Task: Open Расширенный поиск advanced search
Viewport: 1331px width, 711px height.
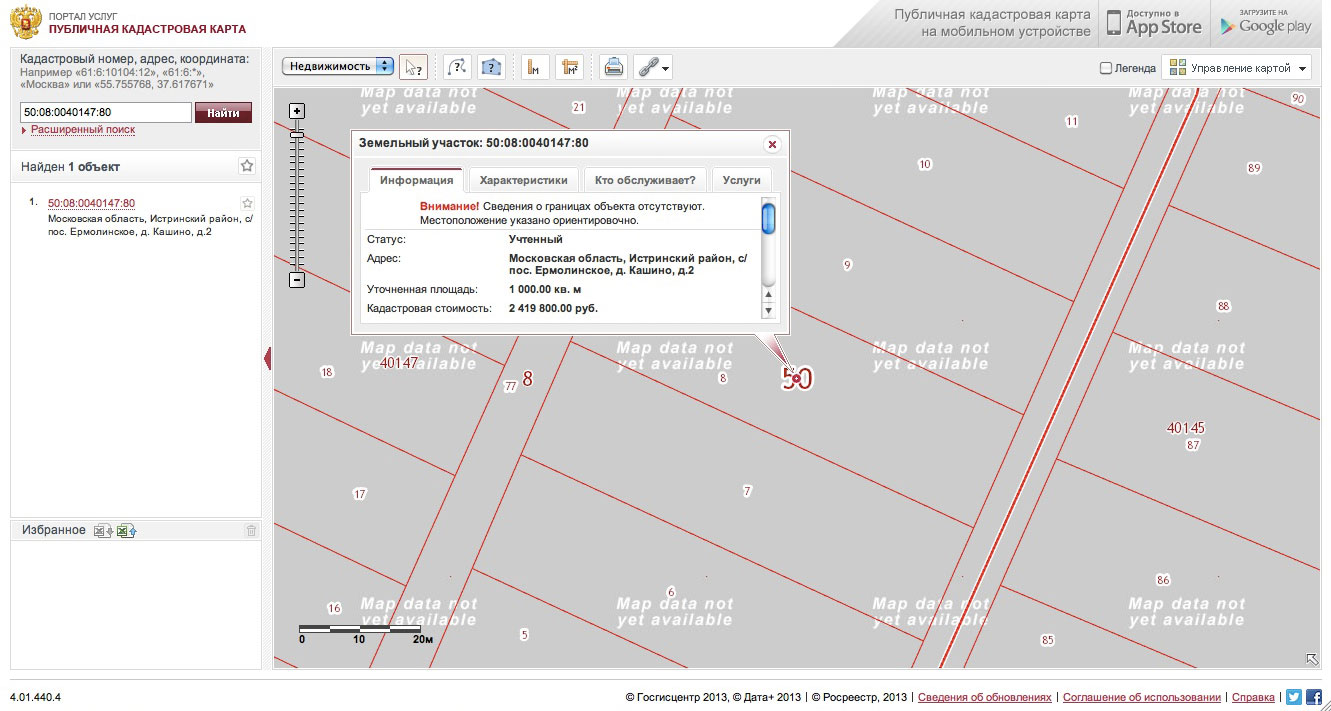Action: coord(83,130)
